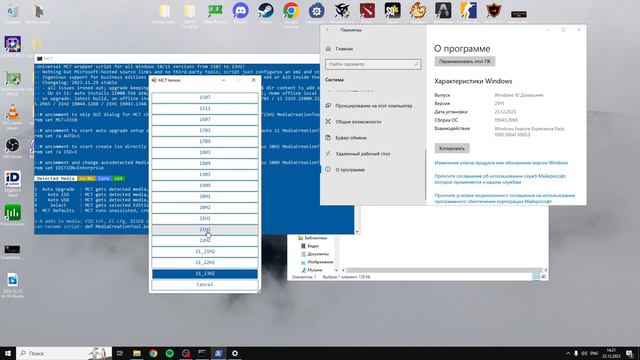Image resolution: width=640 pixels, height=360 pixels.
Task: Click back arrow in Settings window
Action: 328,30
